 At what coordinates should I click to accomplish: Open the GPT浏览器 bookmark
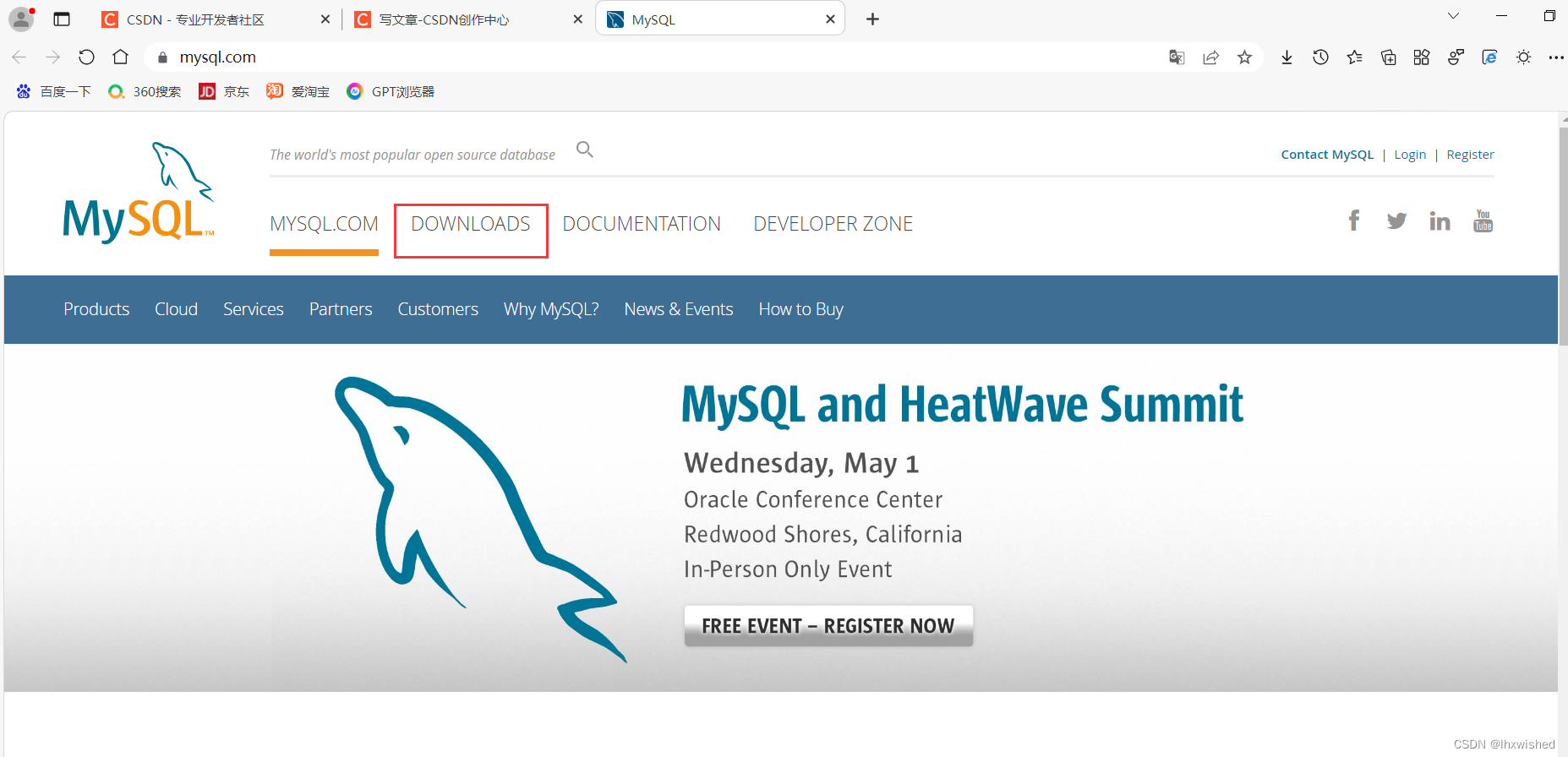(391, 91)
